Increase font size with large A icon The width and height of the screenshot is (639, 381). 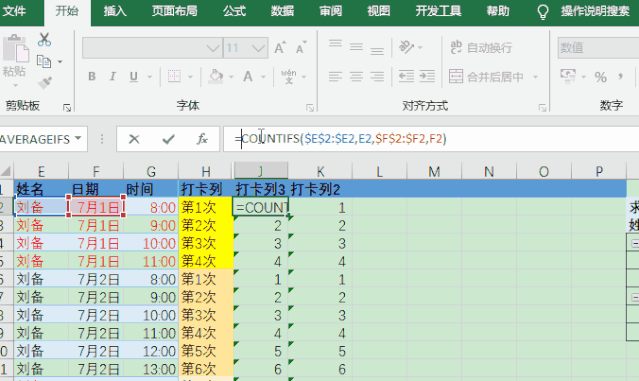click(x=280, y=48)
